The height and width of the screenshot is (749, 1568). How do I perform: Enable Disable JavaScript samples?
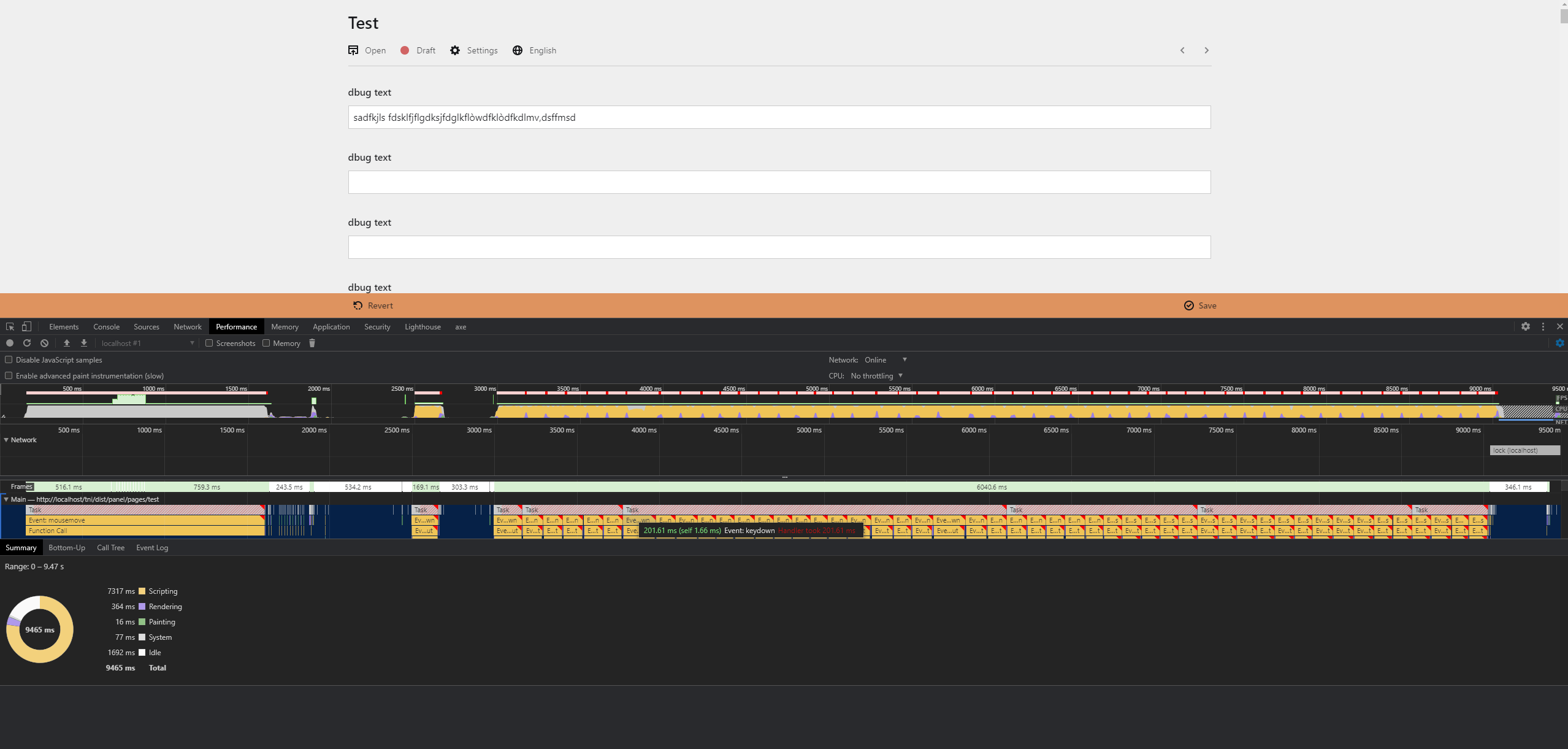pyautogui.click(x=9, y=359)
